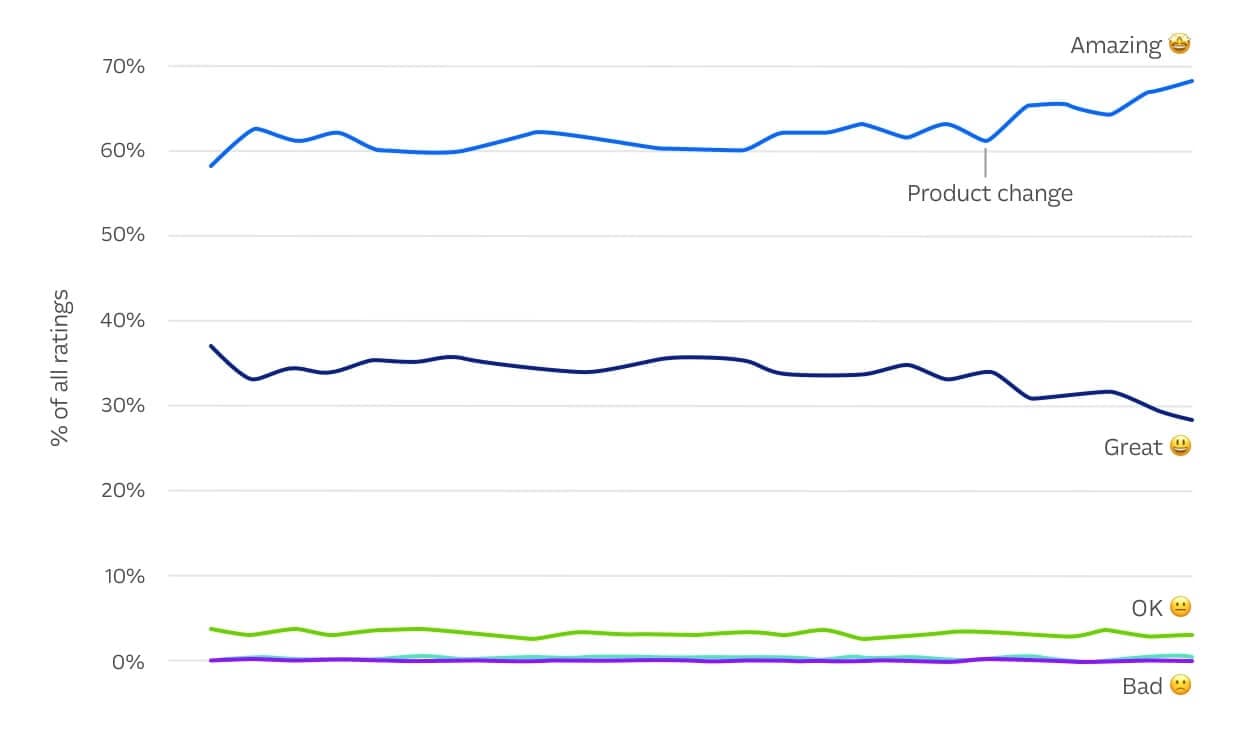
Task: Click the '% of all ratings' axis title
Action: click(60, 368)
